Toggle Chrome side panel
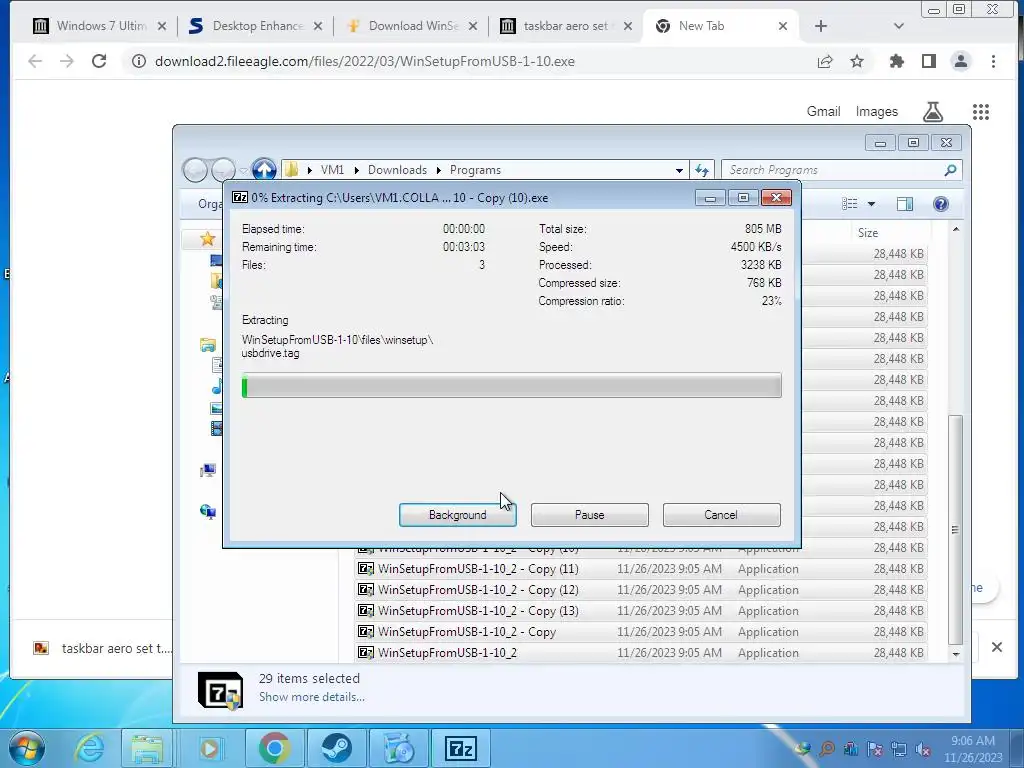The image size is (1024, 768). 929,61
